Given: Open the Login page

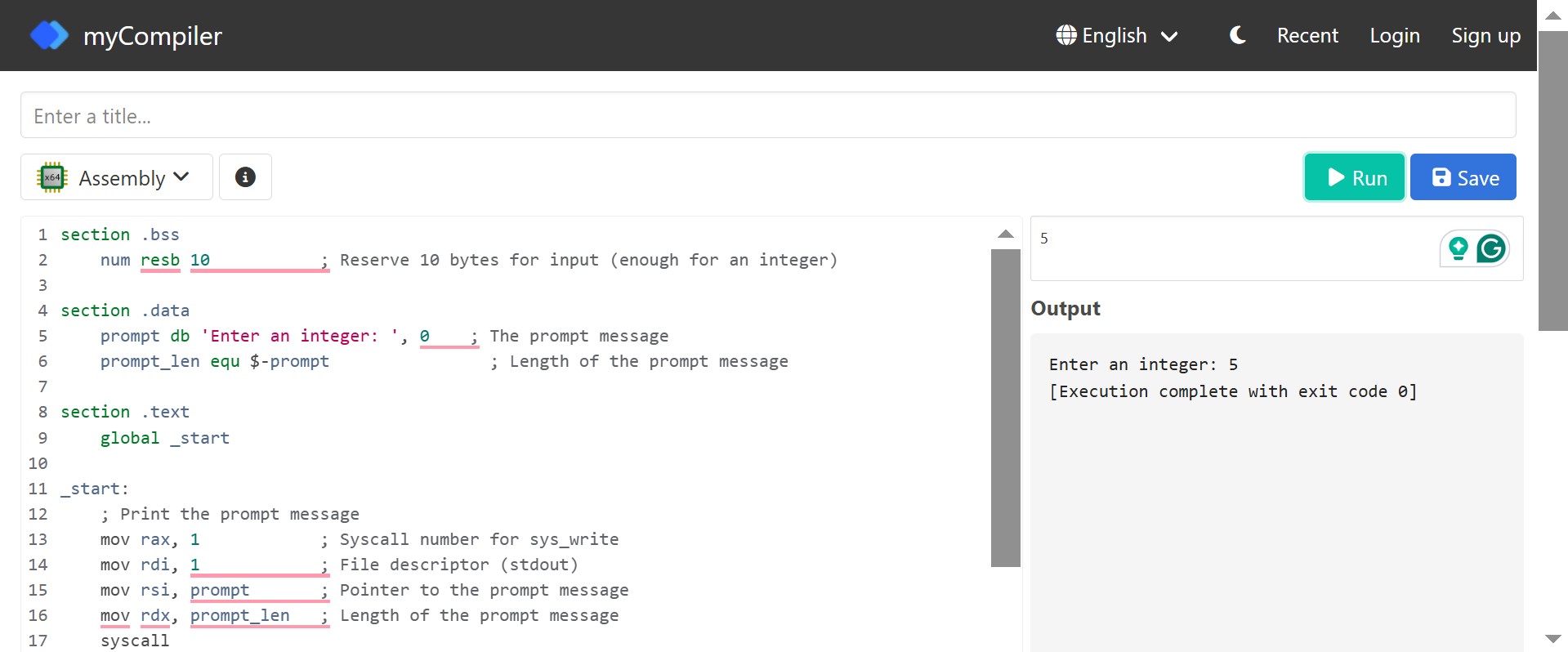Looking at the screenshot, I should tap(1395, 36).
